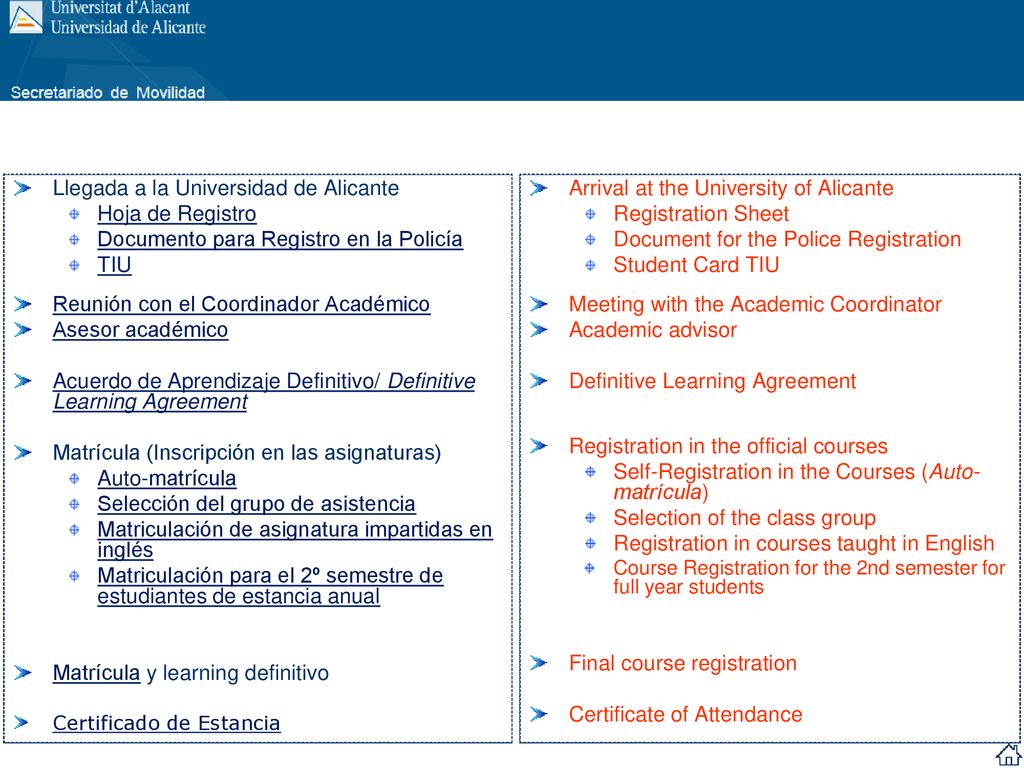Click 'Llegada a la Universidad de Alicante' text

pyautogui.click(x=225, y=189)
